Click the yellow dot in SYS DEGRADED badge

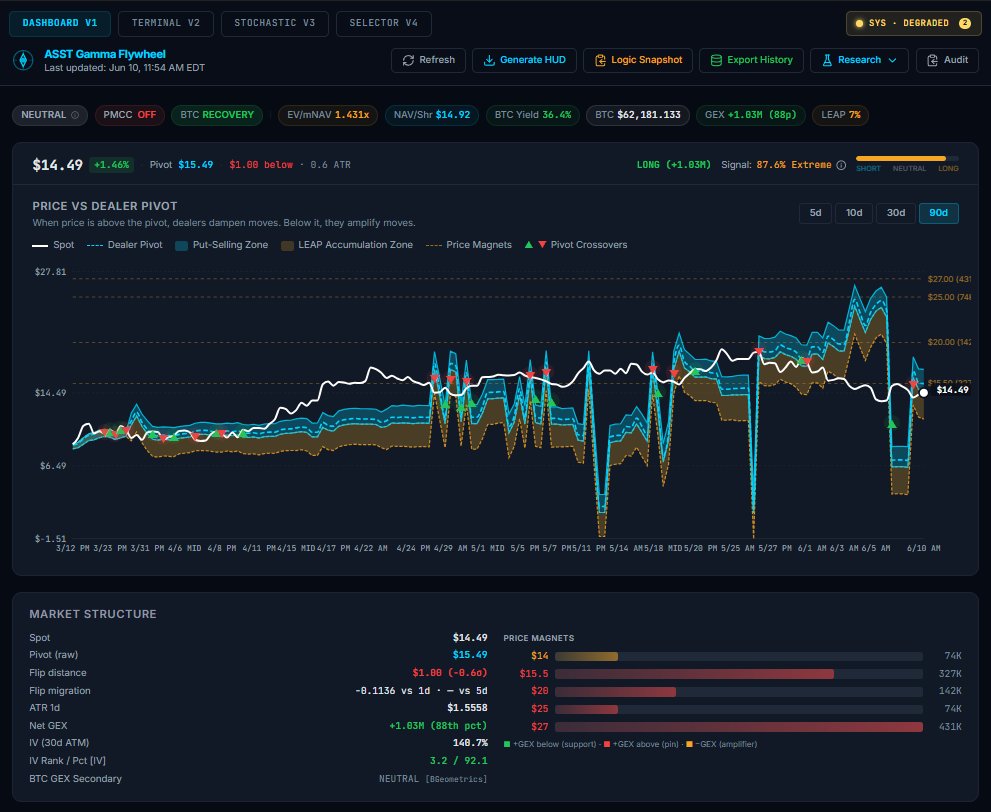click(859, 23)
